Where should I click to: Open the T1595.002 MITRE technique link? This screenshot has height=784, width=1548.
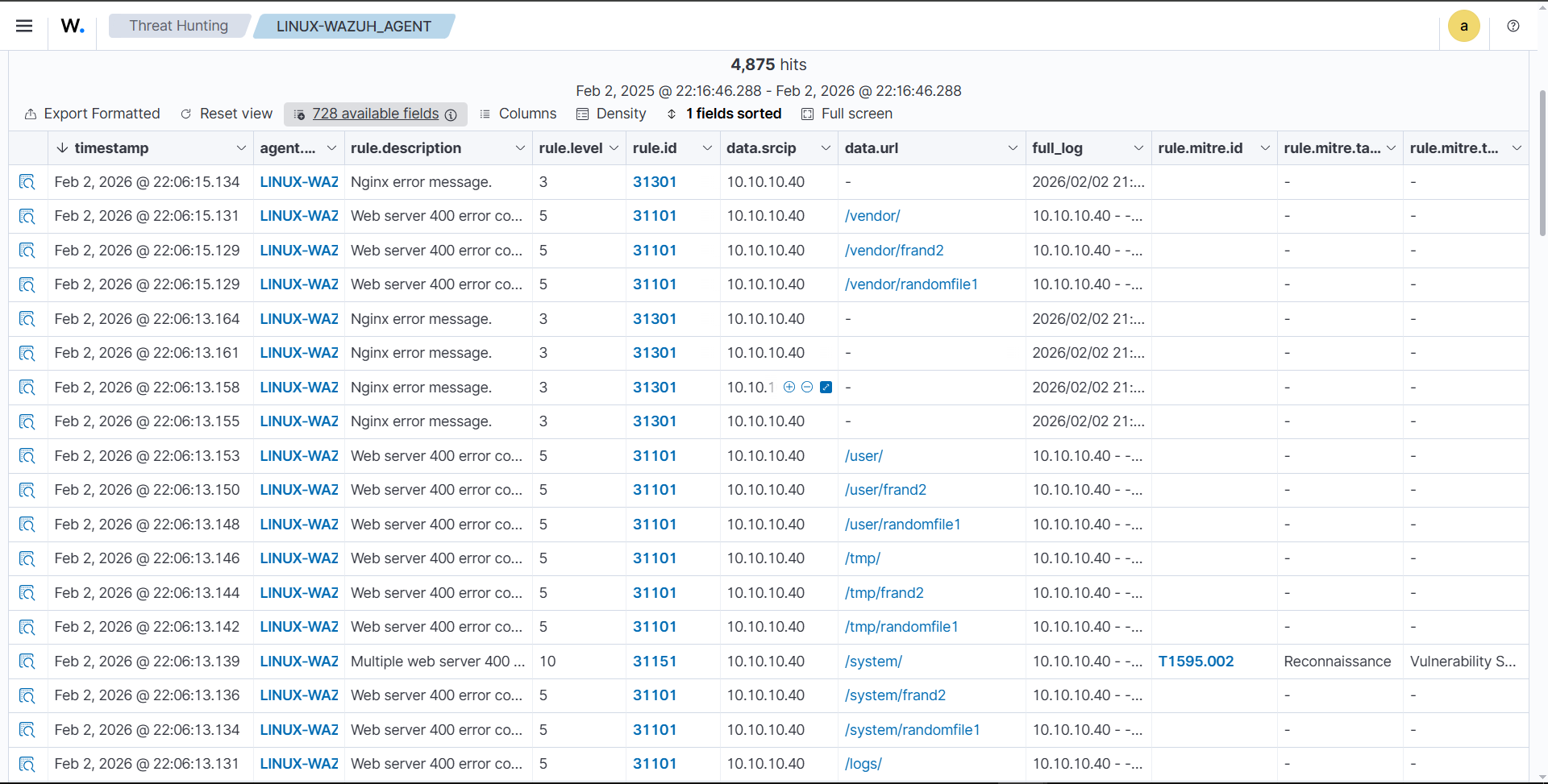click(x=1196, y=662)
